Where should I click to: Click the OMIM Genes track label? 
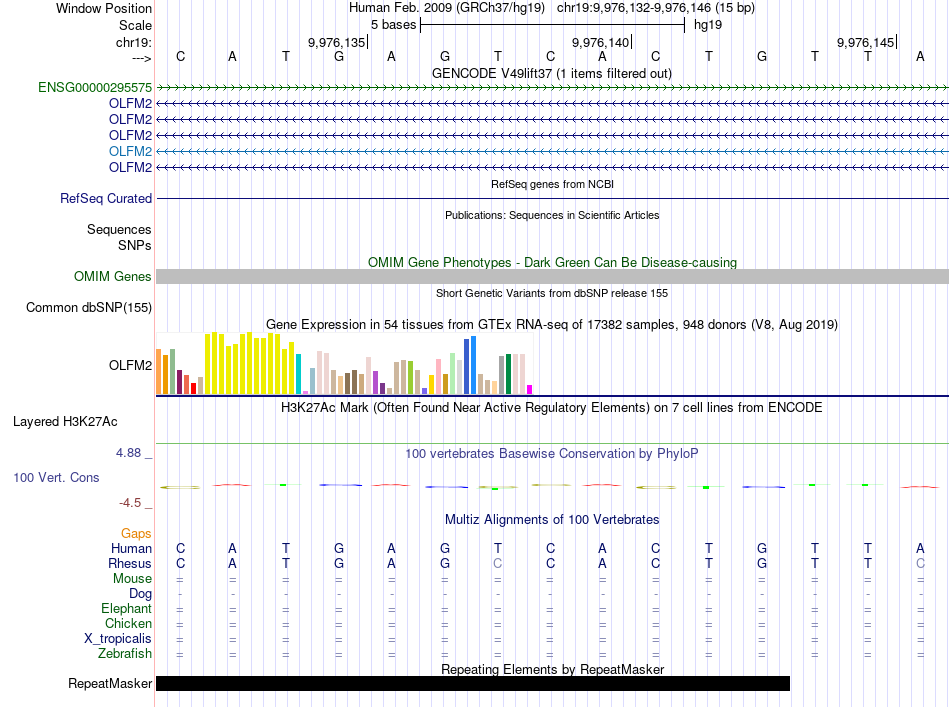[x=113, y=277]
